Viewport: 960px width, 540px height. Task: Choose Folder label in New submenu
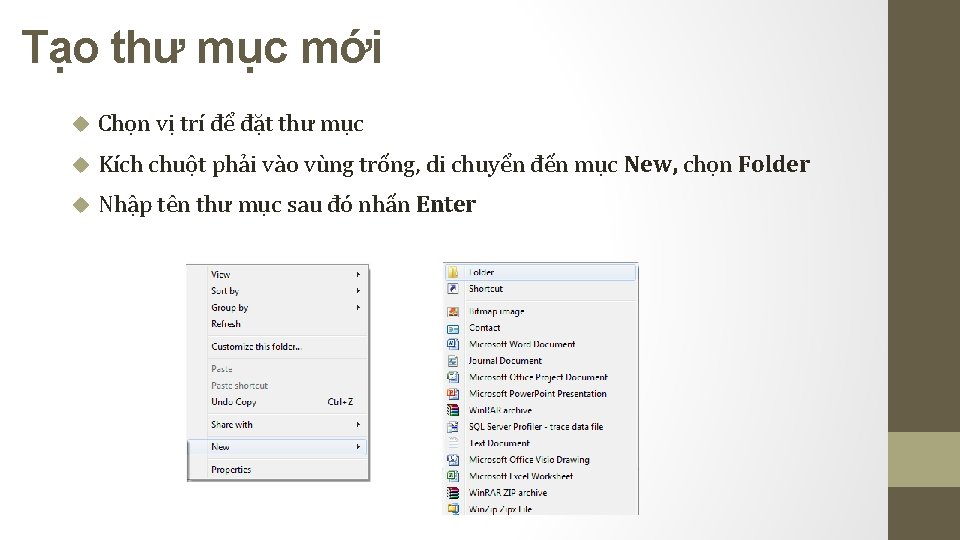[481, 272]
